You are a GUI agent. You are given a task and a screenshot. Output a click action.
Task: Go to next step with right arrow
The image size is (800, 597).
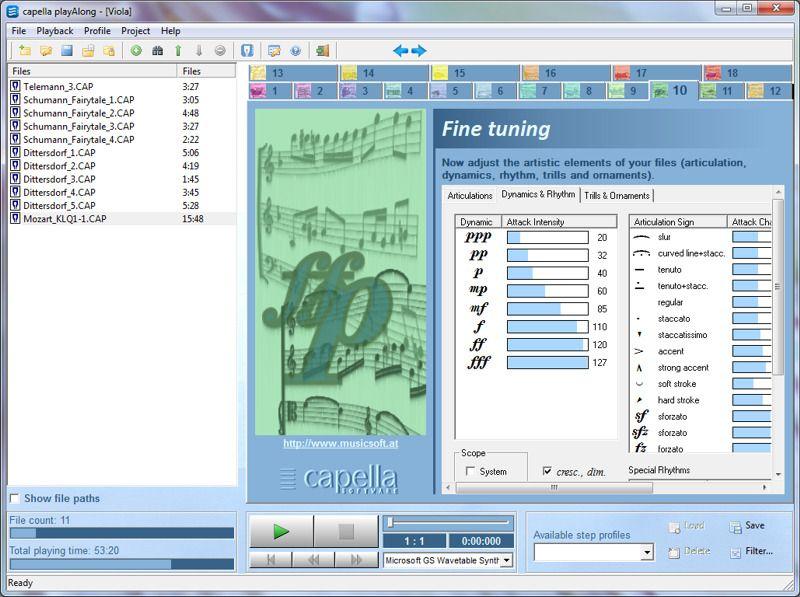click(x=419, y=51)
